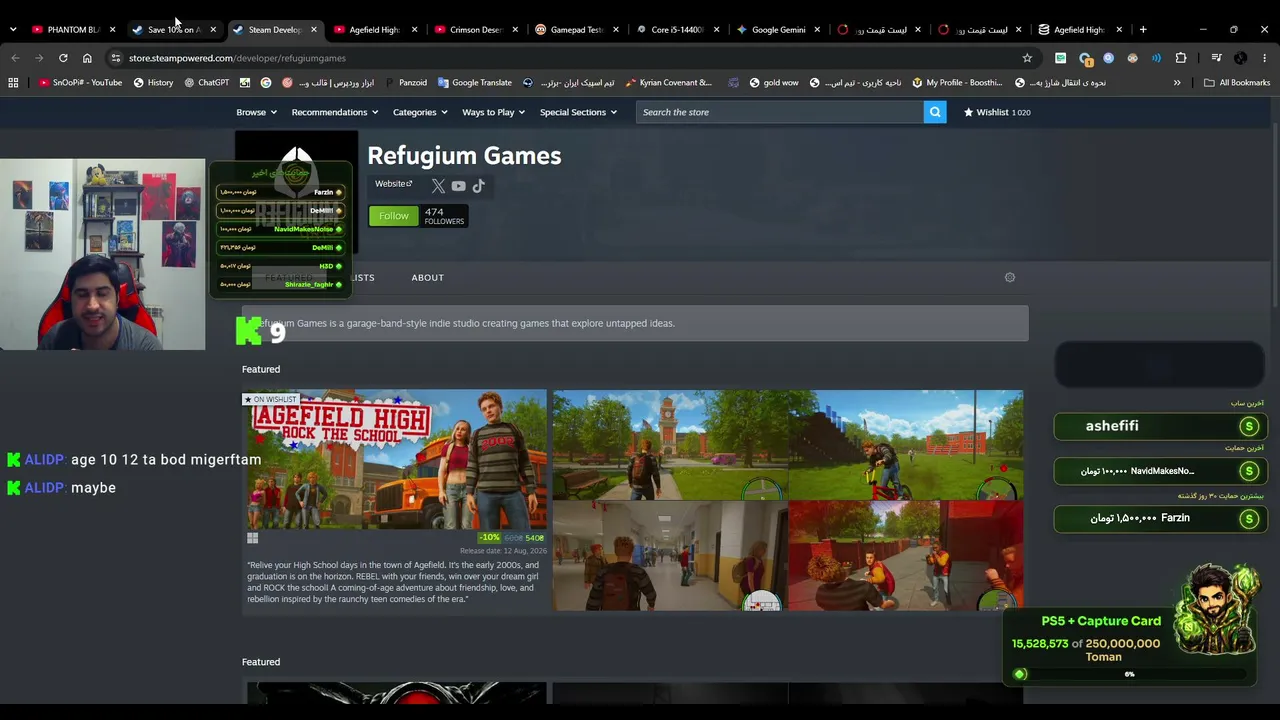The image size is (1280, 720).
Task: Open the tab search chevron in Chrome
Action: [13, 29]
